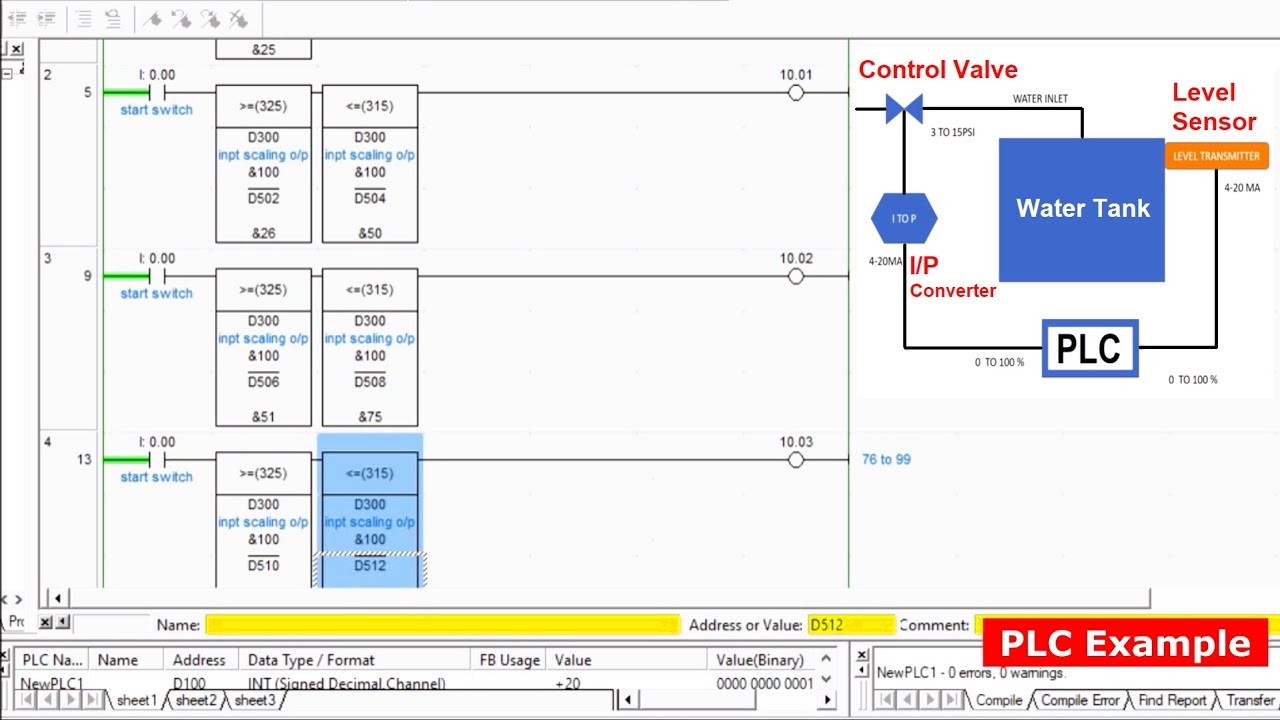1280x720 pixels.
Task: Click the PLC Name column header
Action: (53, 660)
